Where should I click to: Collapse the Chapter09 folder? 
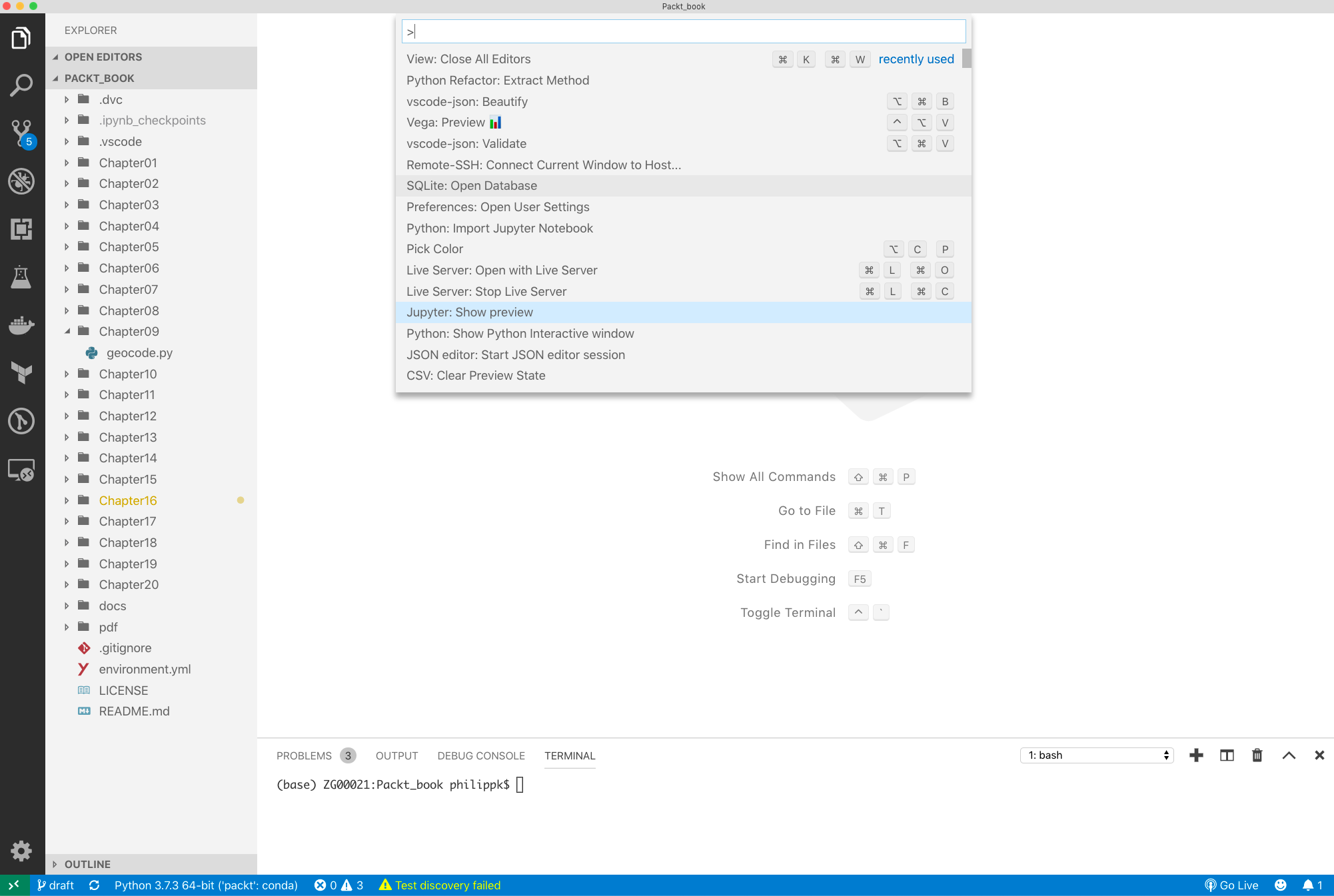click(129, 331)
